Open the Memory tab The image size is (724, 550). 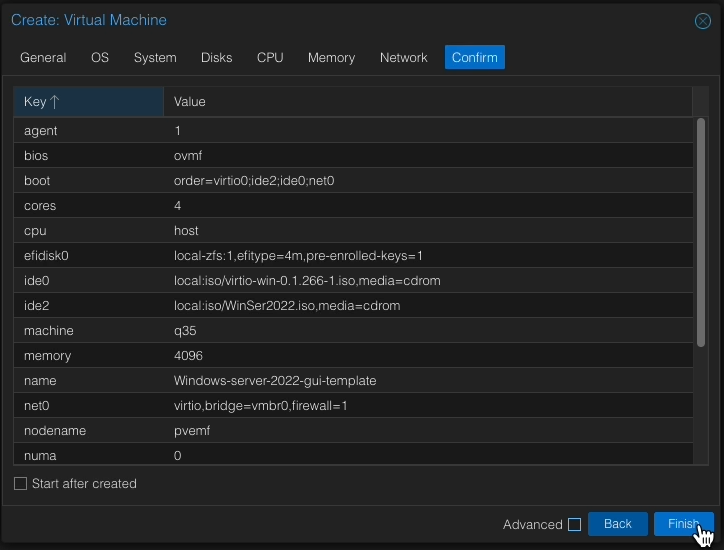[332, 57]
